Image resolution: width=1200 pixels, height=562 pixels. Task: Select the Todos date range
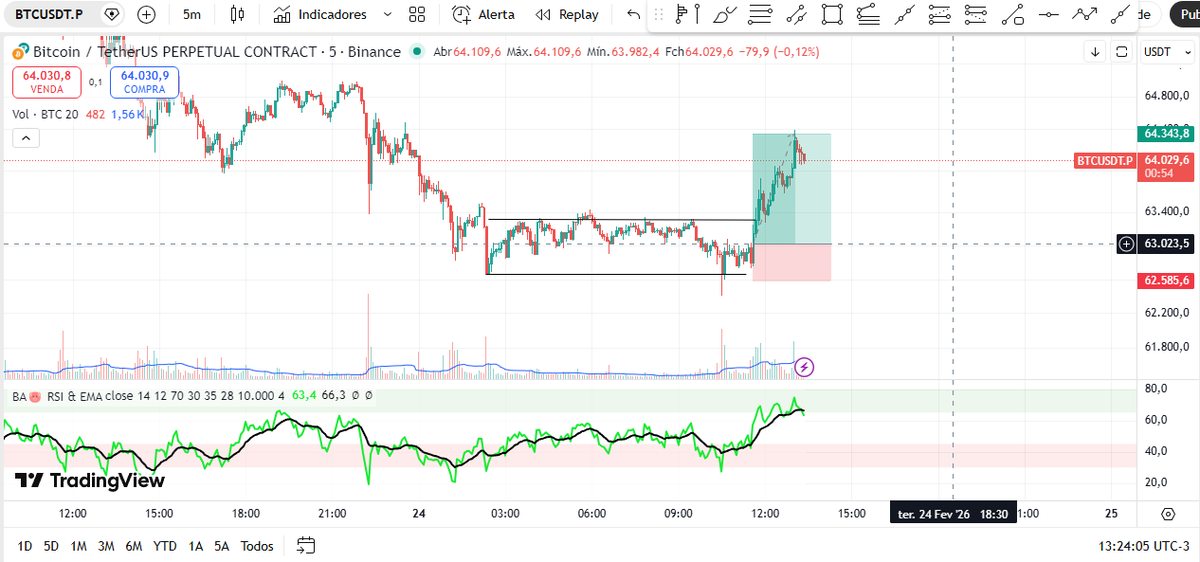[257, 546]
